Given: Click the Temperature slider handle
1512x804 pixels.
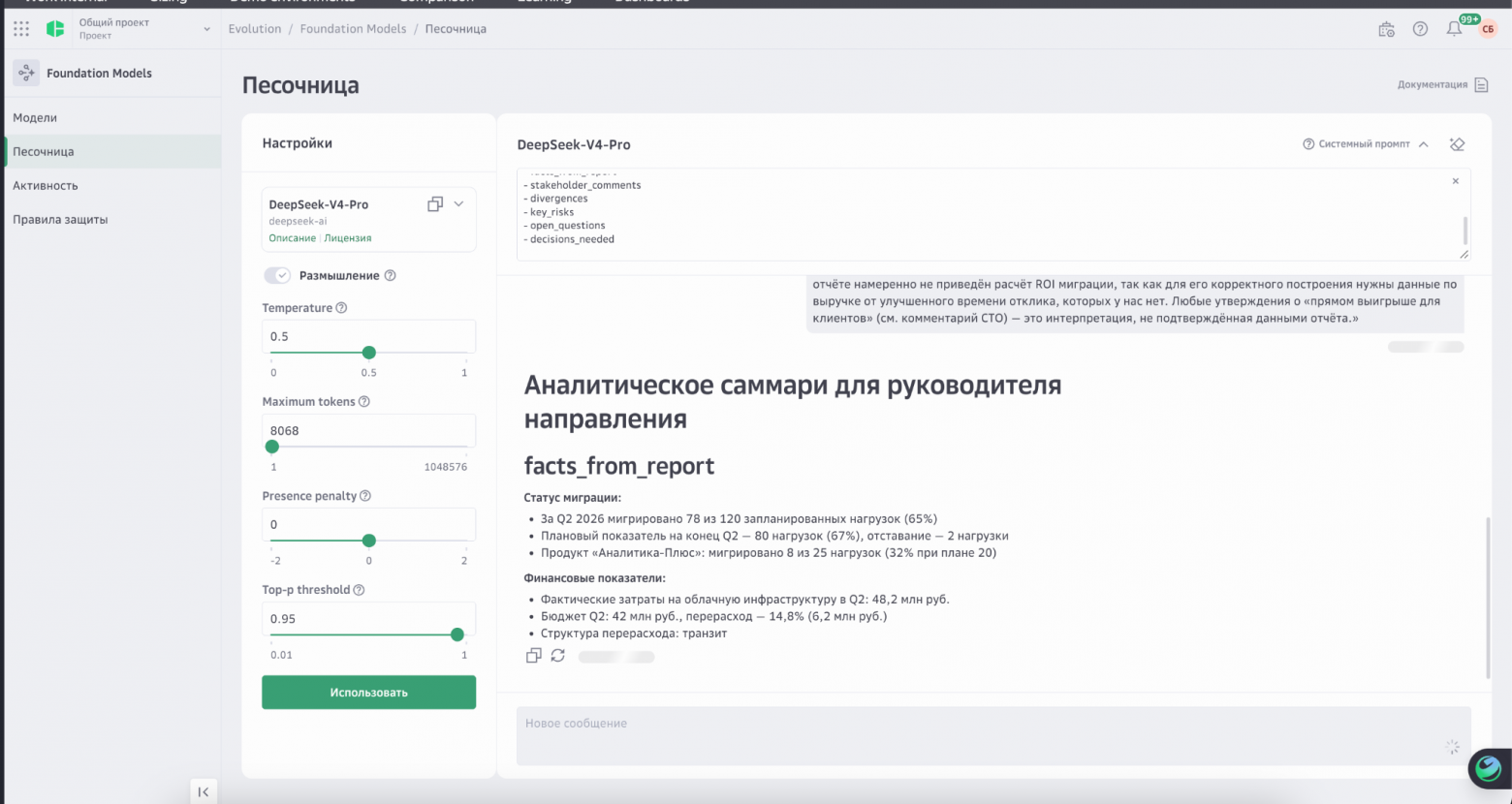Looking at the screenshot, I should 368,353.
